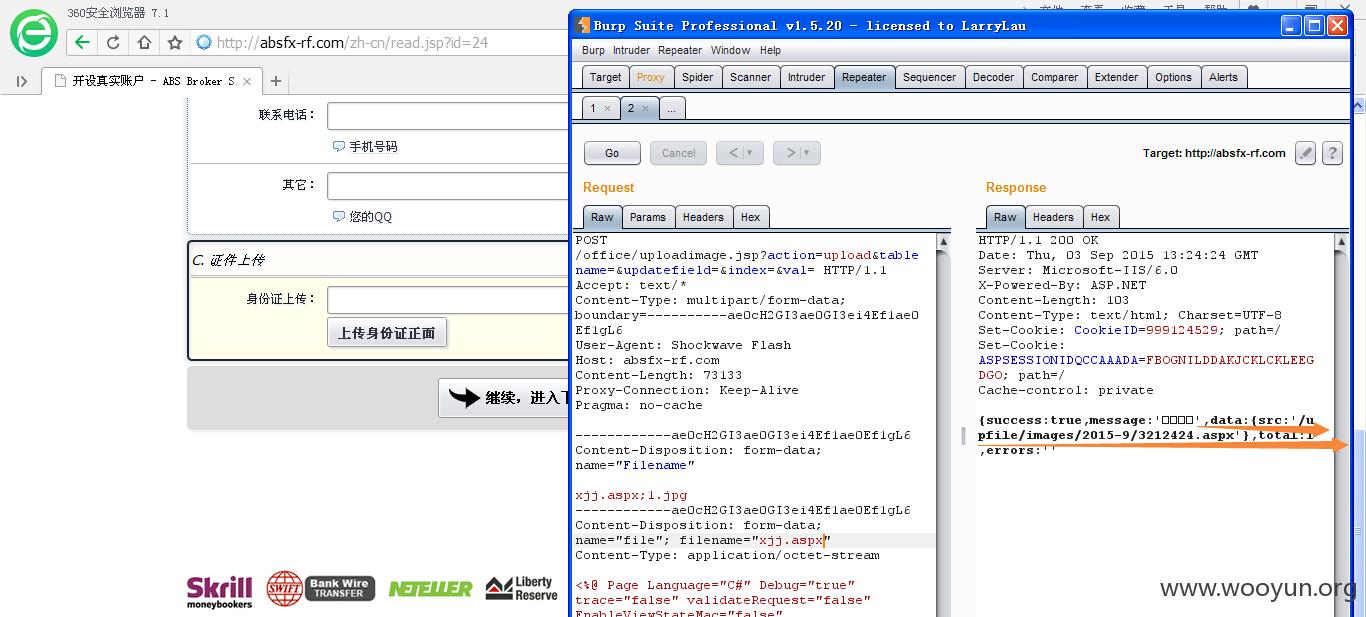
Task: Click the 360 browser green logo
Action: tap(34, 32)
